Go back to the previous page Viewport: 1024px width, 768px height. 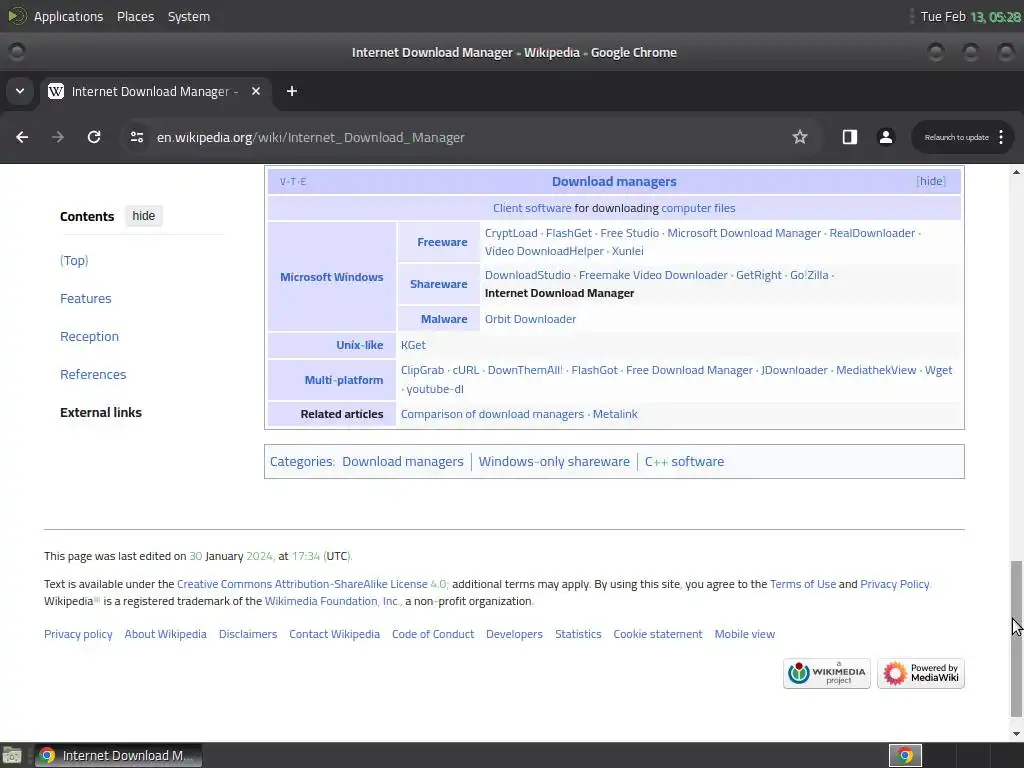(22, 137)
